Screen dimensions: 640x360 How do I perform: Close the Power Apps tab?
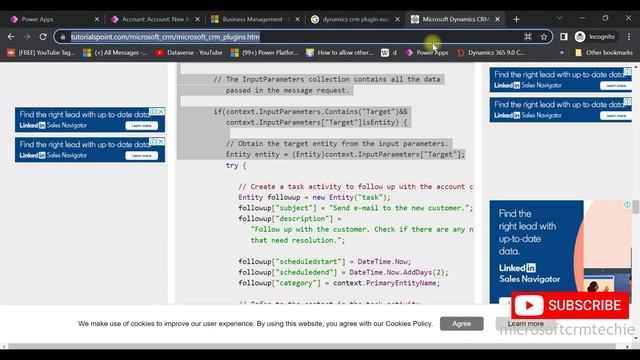pyautogui.click(x=97, y=19)
